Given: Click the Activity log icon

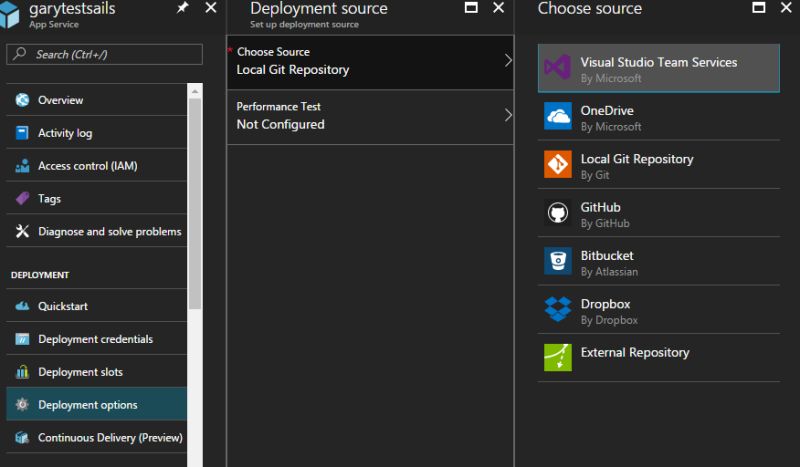Looking at the screenshot, I should [22, 133].
